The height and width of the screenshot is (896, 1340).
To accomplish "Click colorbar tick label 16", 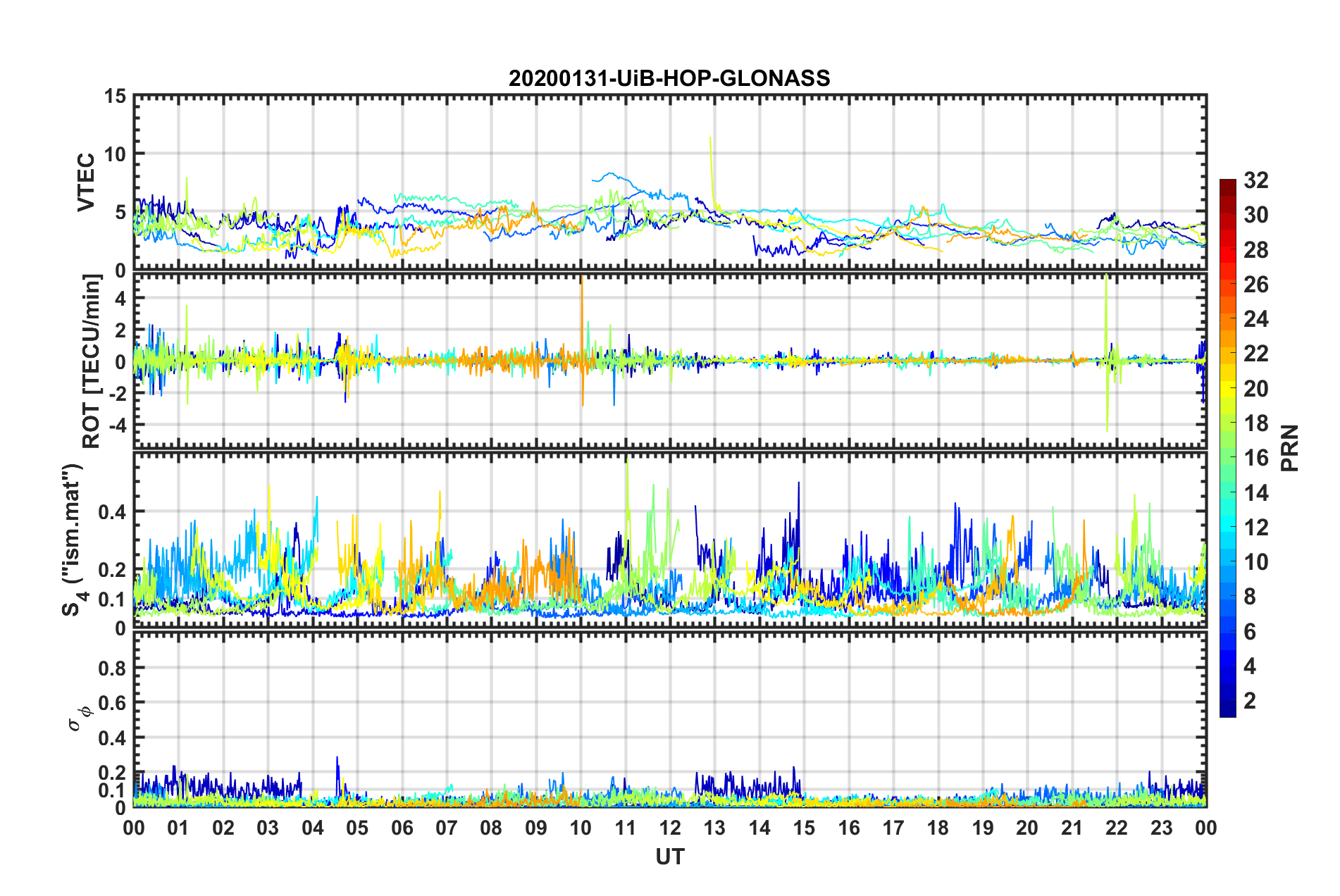I will tap(1255, 458).
